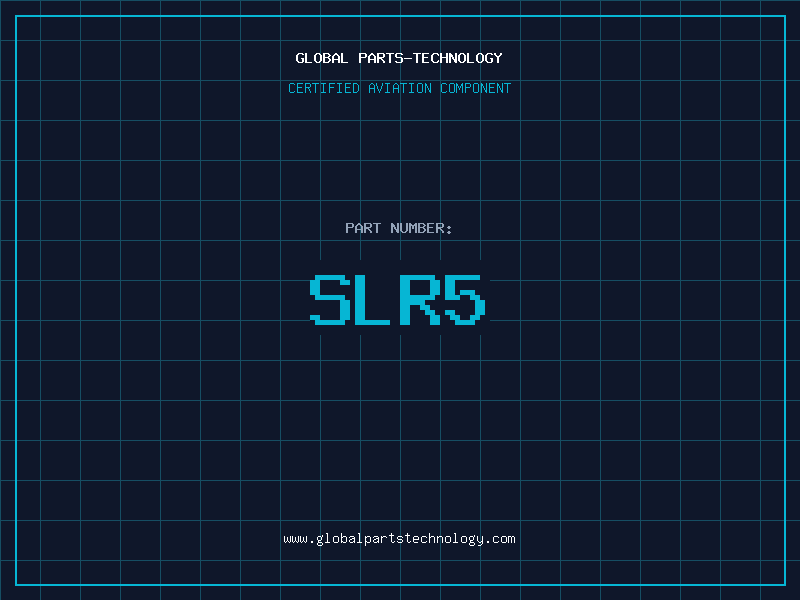
Task: Select the word CERTIFIED in the subtitle
Action: coord(324,88)
